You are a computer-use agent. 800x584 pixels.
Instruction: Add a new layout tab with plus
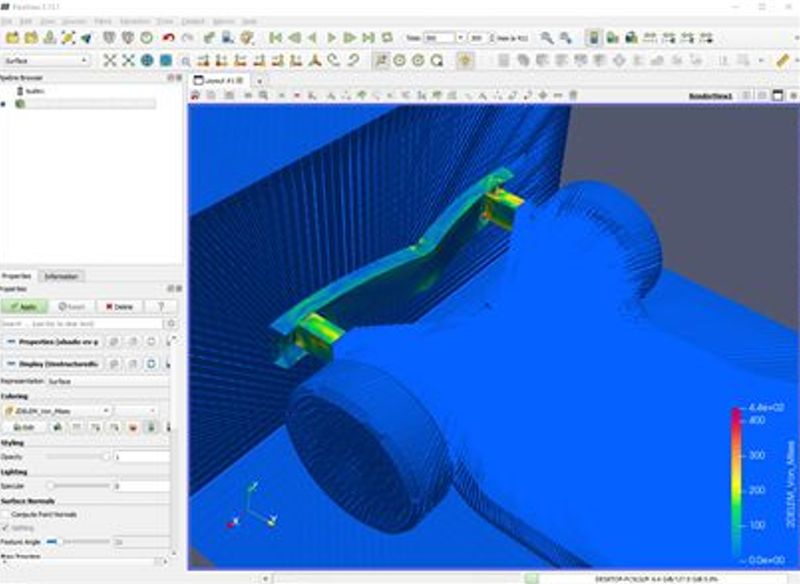pyautogui.click(x=259, y=81)
